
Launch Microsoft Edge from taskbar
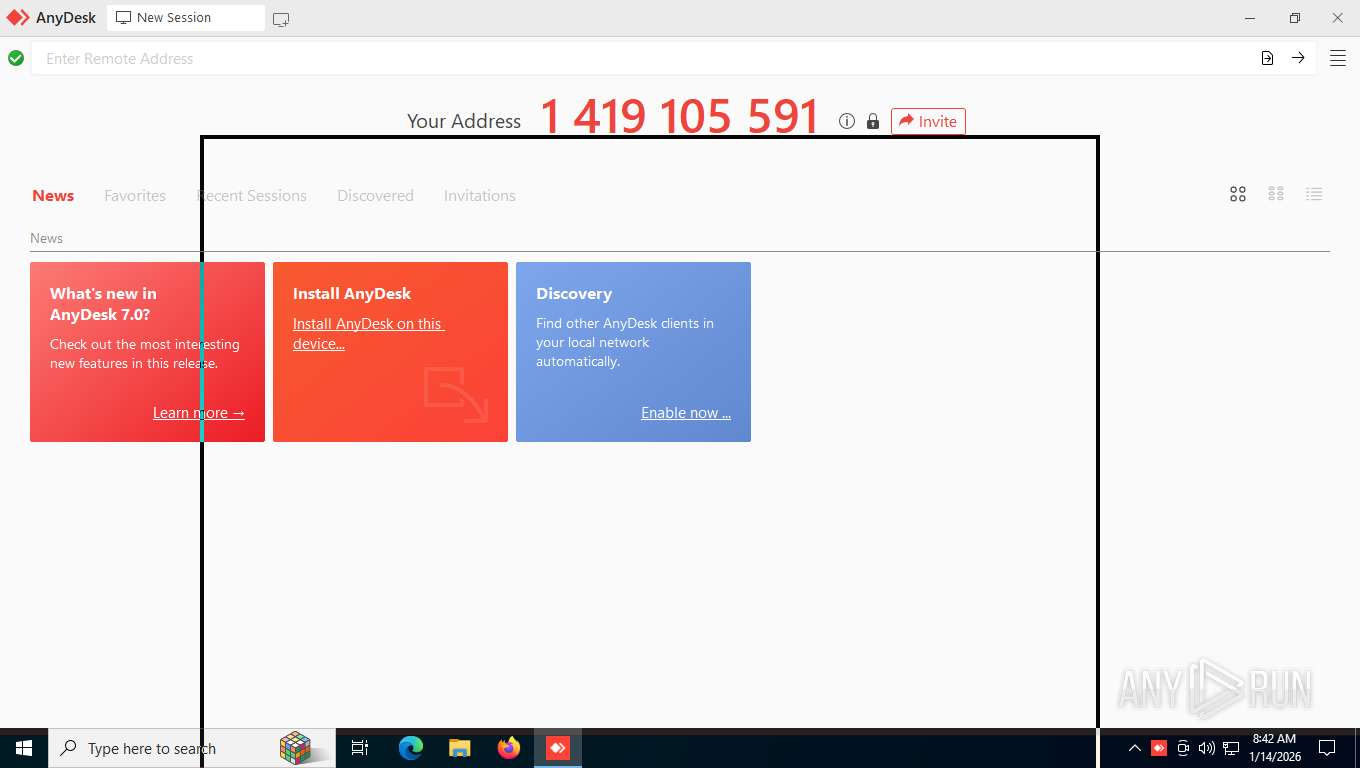click(x=411, y=748)
